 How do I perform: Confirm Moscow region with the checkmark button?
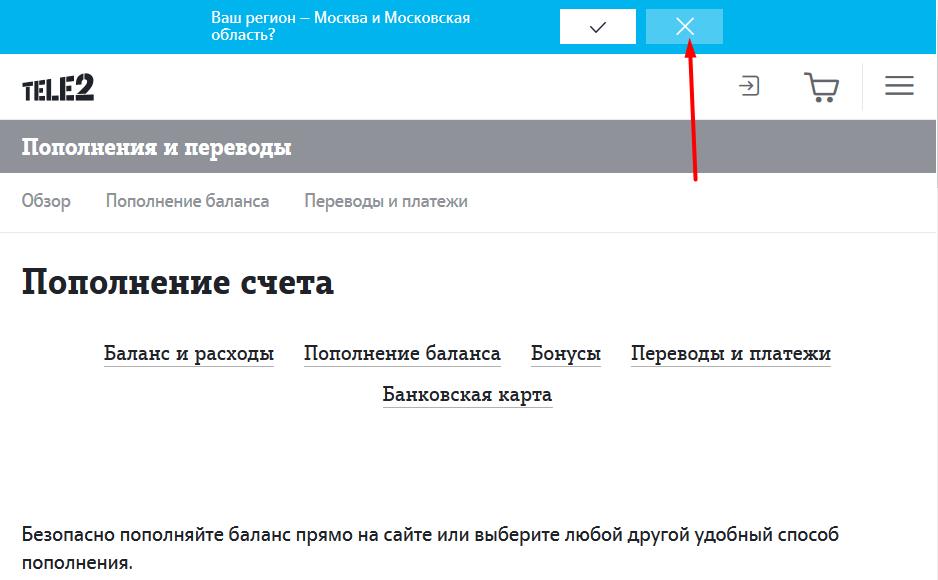point(598,26)
